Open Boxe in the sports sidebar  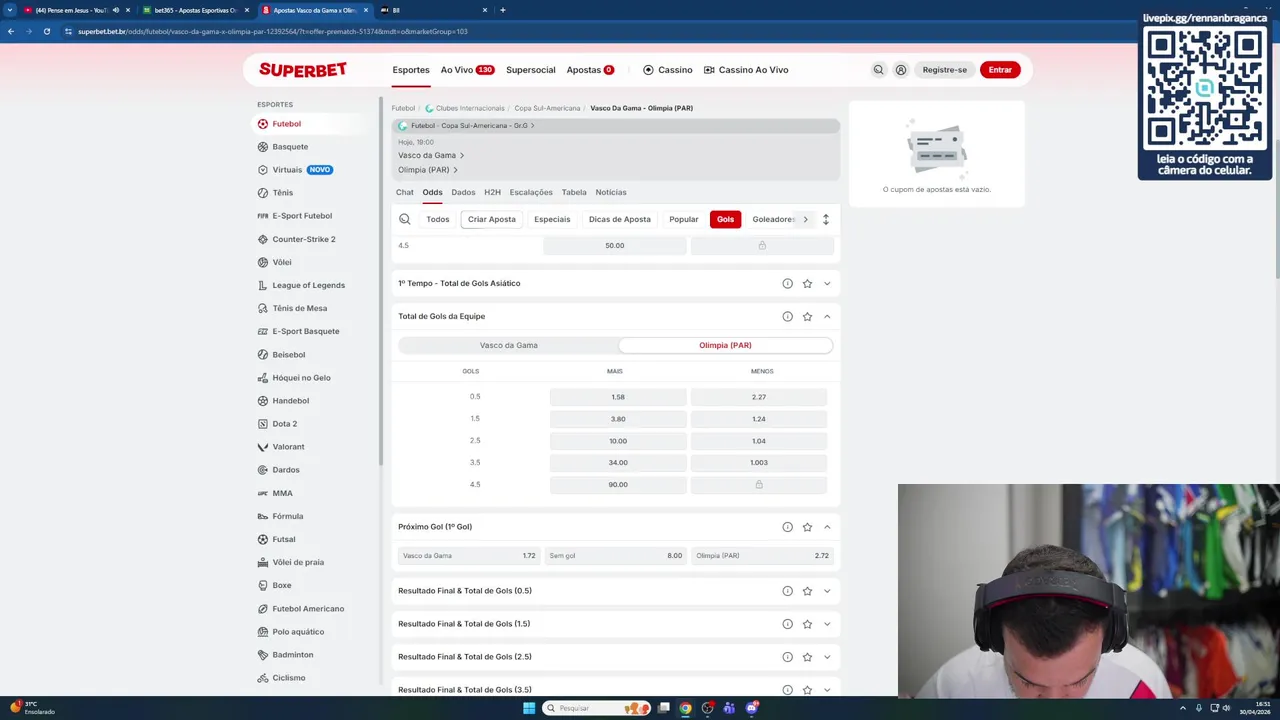click(x=282, y=585)
